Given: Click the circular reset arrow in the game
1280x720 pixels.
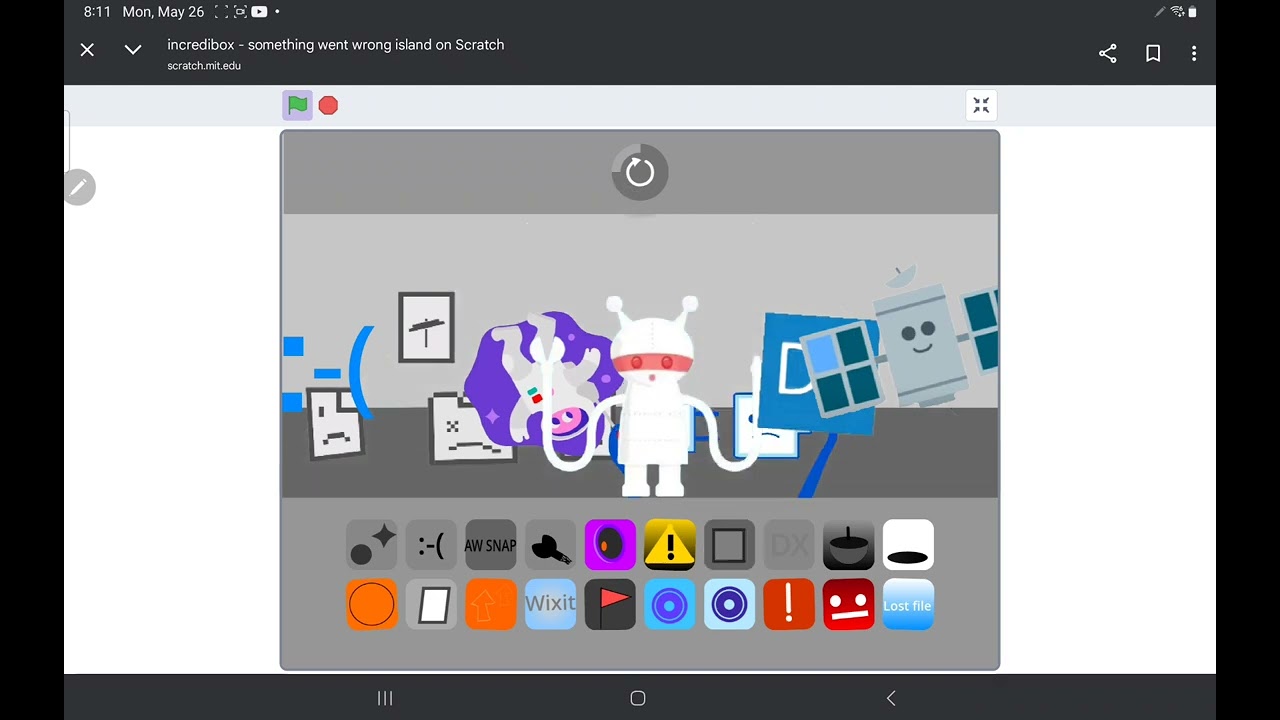Looking at the screenshot, I should click(640, 172).
